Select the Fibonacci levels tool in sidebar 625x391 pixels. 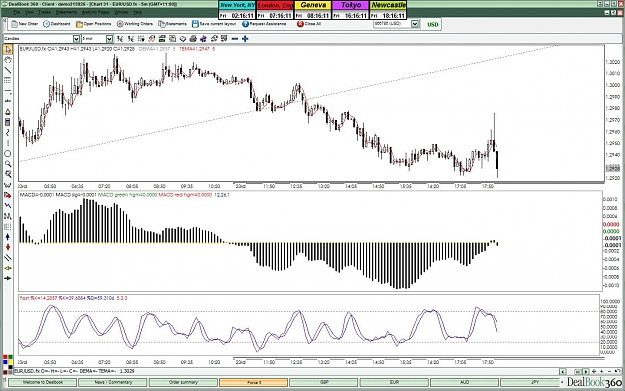point(8,81)
